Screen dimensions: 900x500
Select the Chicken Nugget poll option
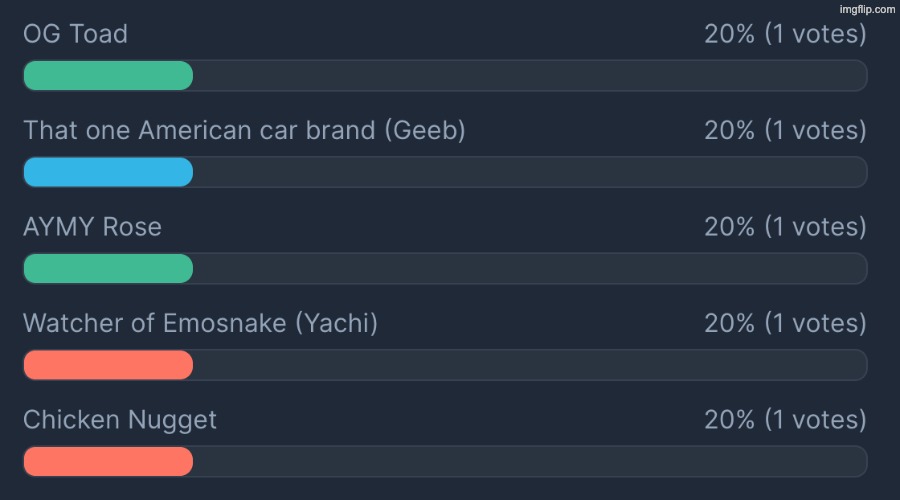tap(120, 419)
